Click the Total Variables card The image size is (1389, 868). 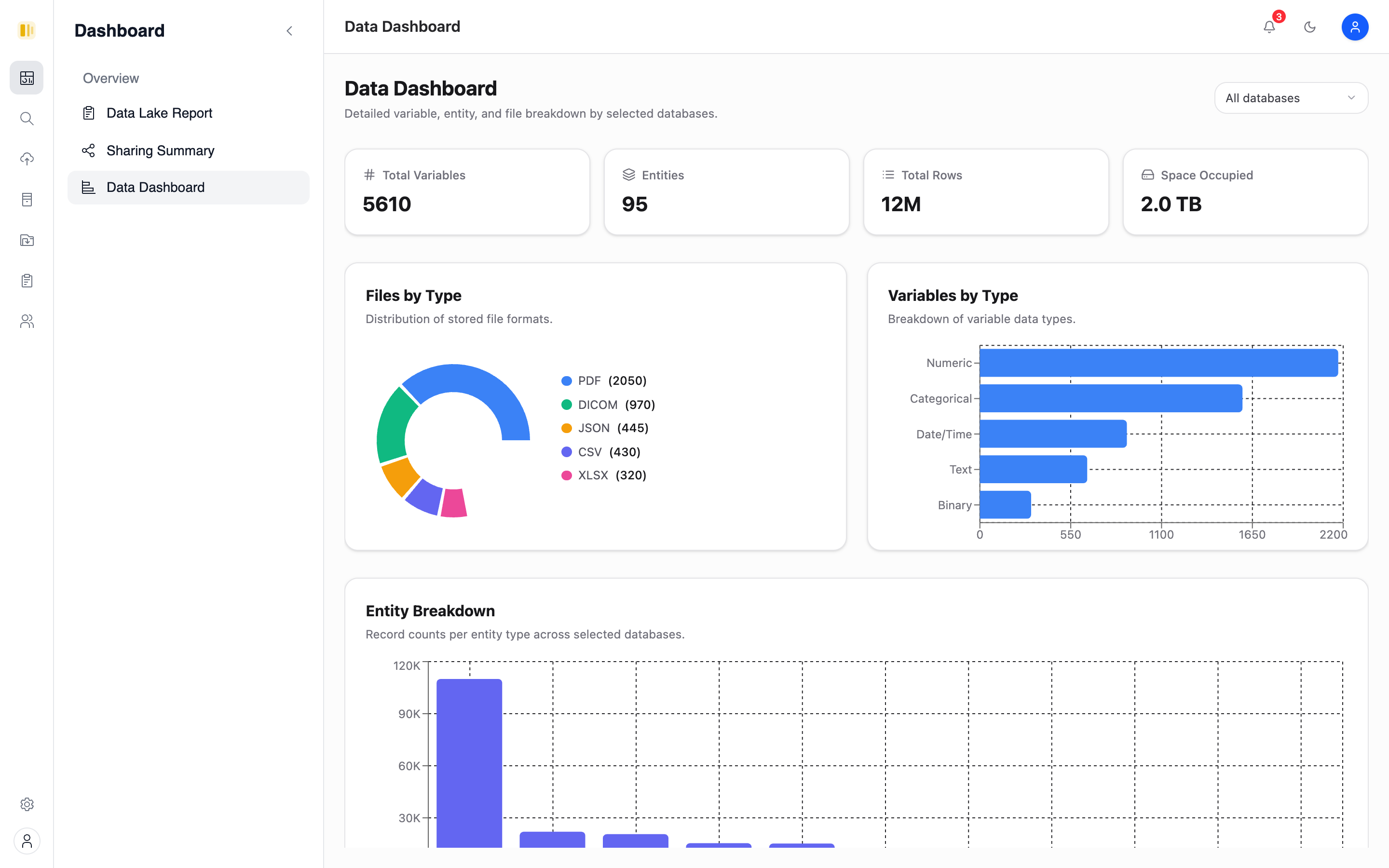(x=467, y=192)
